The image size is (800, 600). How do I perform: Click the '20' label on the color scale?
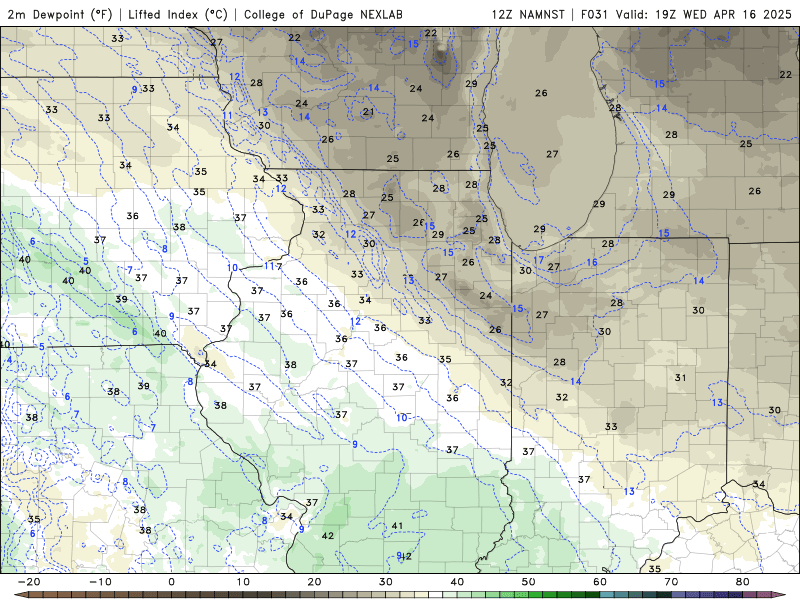[314, 582]
